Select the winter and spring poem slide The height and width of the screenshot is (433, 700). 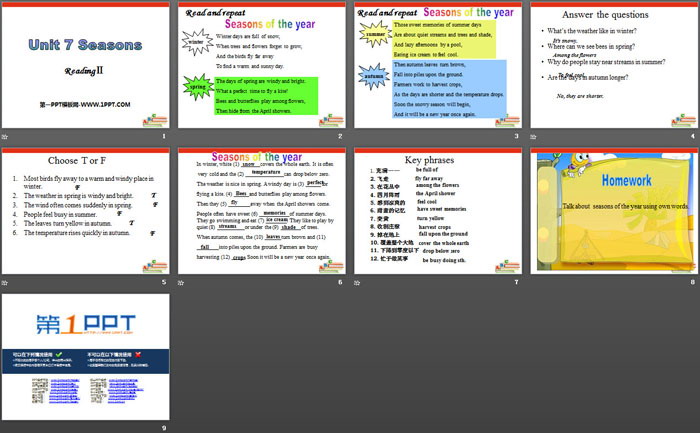click(x=261, y=65)
